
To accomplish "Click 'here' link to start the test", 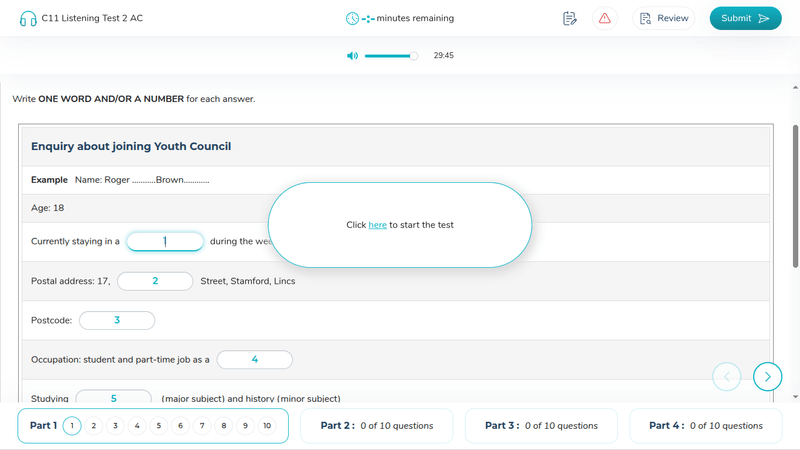I will pyautogui.click(x=377, y=225).
